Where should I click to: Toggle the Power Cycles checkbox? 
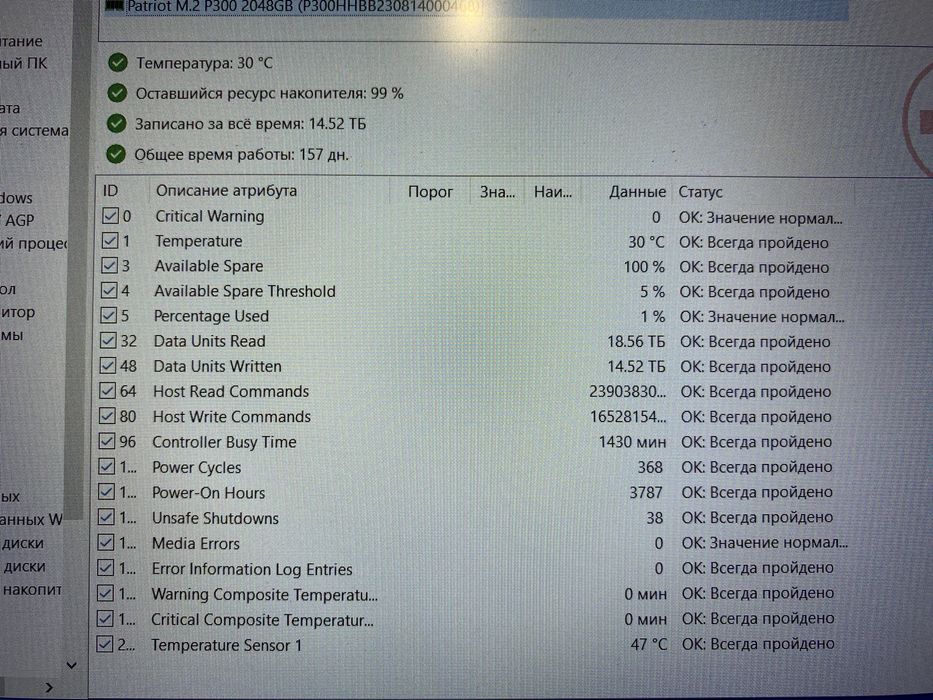[x=107, y=466]
